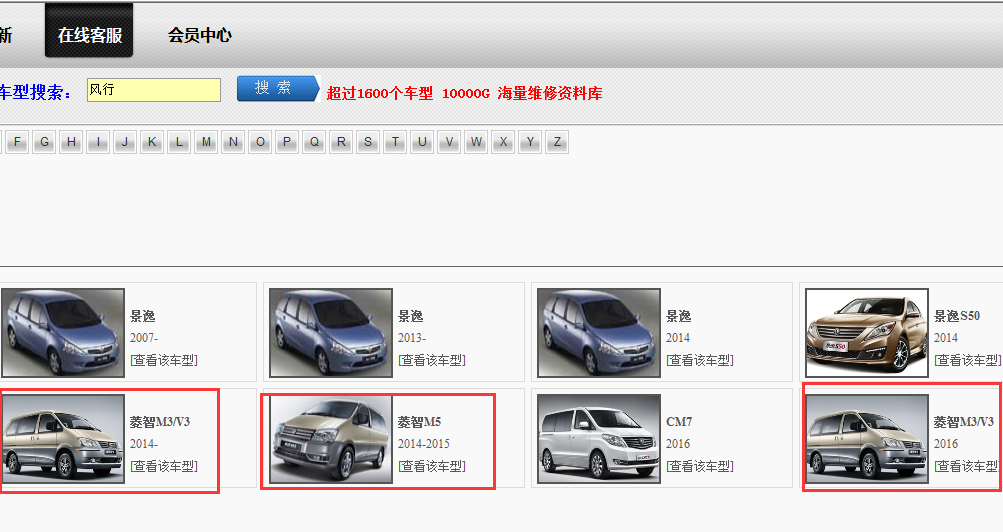Select letter J filter

click(x=125, y=142)
